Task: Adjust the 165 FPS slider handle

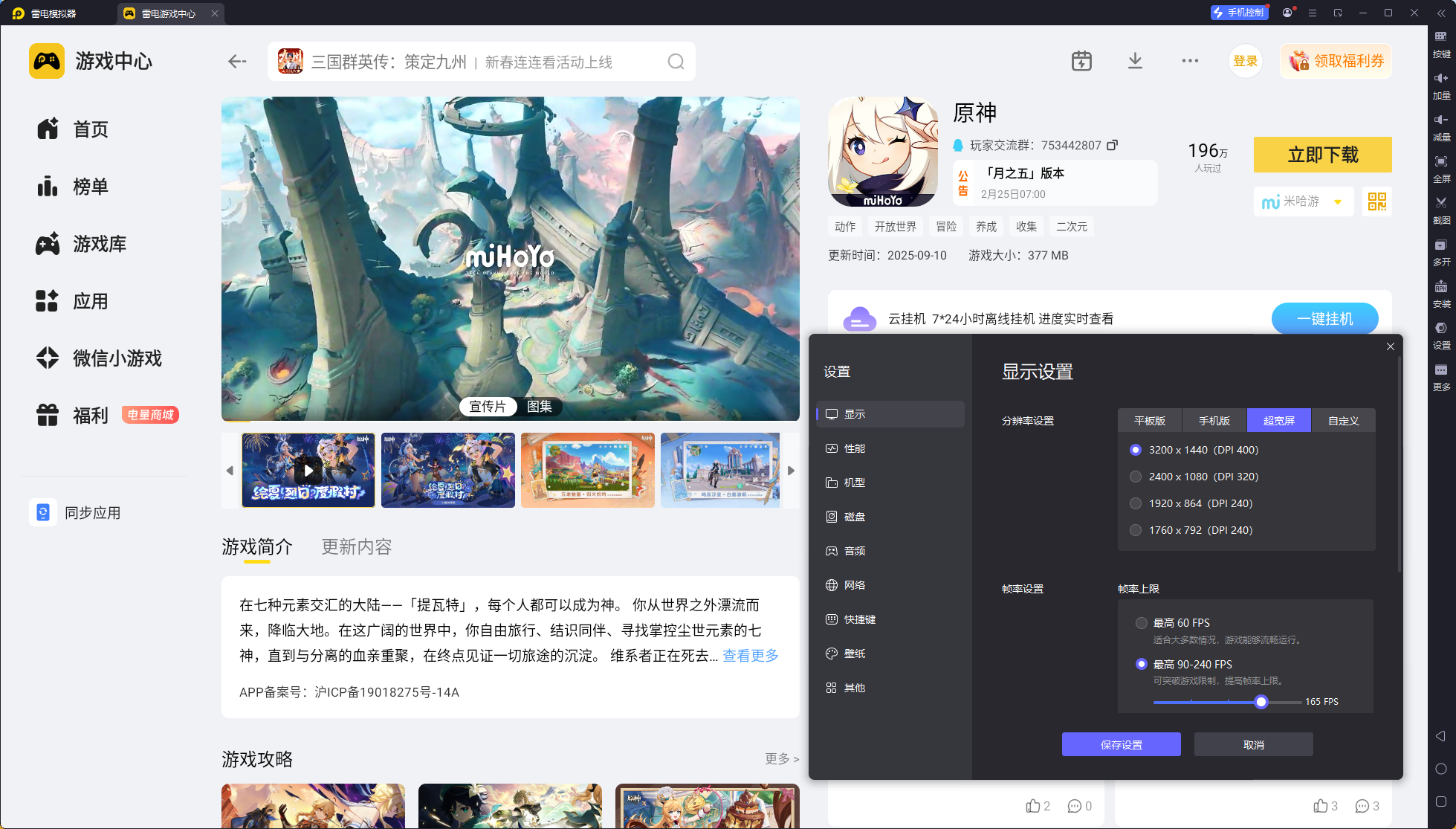Action: [1261, 702]
